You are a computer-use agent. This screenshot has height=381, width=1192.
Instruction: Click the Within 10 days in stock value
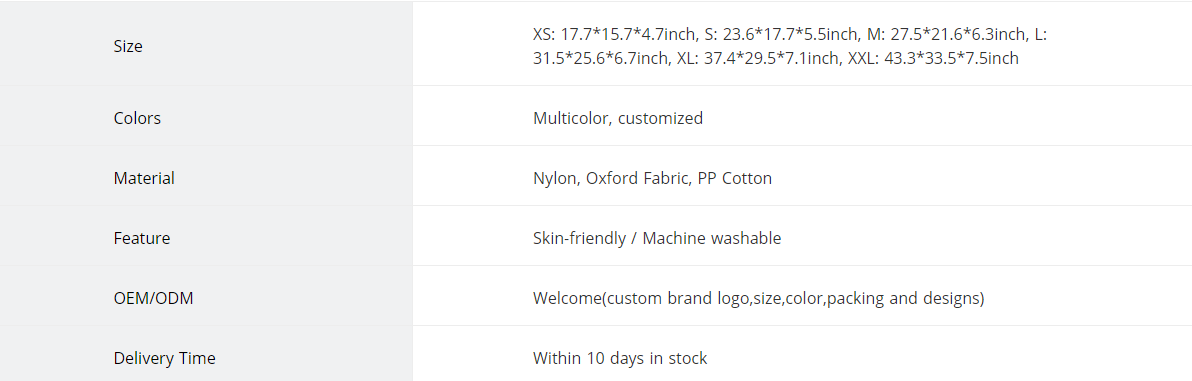pos(620,358)
